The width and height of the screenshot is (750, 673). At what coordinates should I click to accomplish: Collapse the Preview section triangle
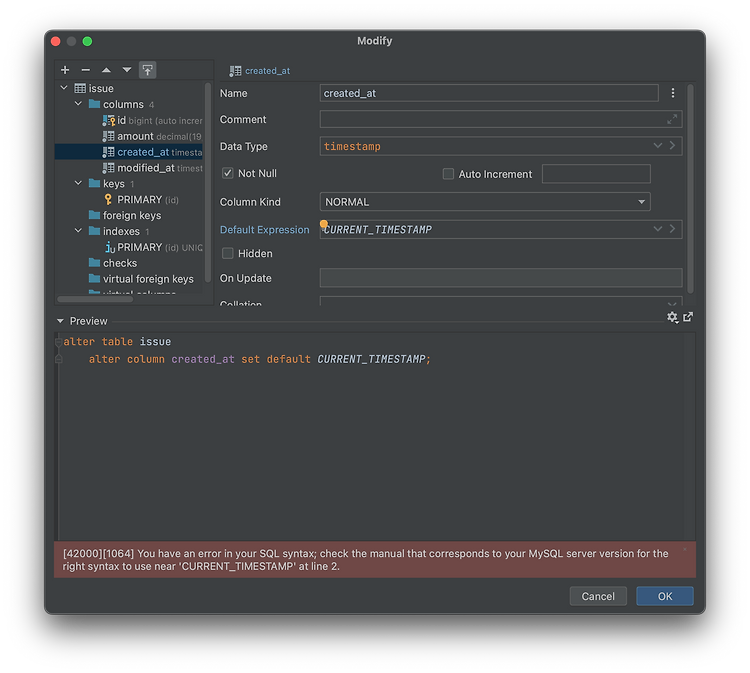coord(60,321)
